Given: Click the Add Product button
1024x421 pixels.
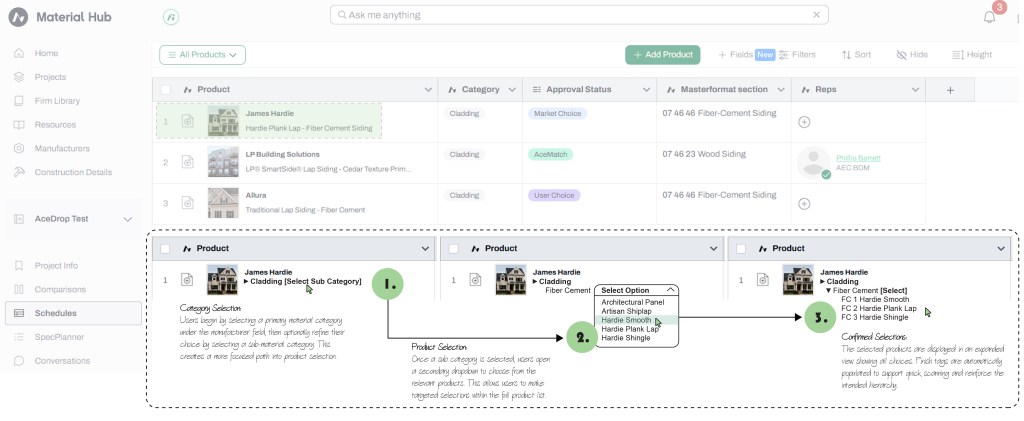Looking at the screenshot, I should tap(661, 55).
